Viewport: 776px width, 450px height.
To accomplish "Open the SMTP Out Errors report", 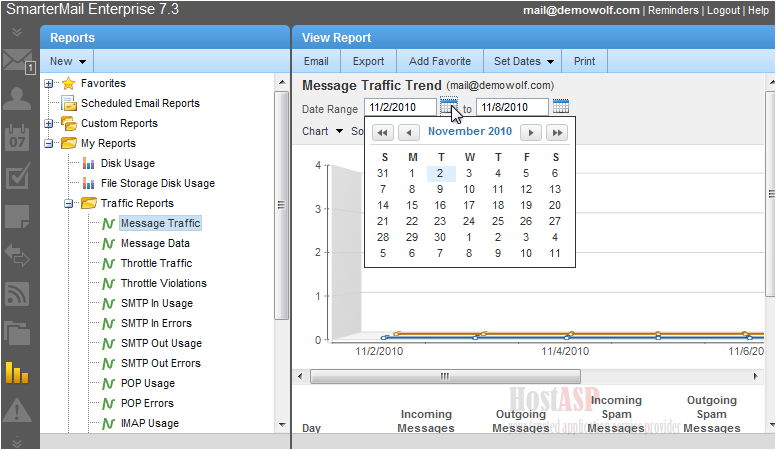I will tap(161, 363).
